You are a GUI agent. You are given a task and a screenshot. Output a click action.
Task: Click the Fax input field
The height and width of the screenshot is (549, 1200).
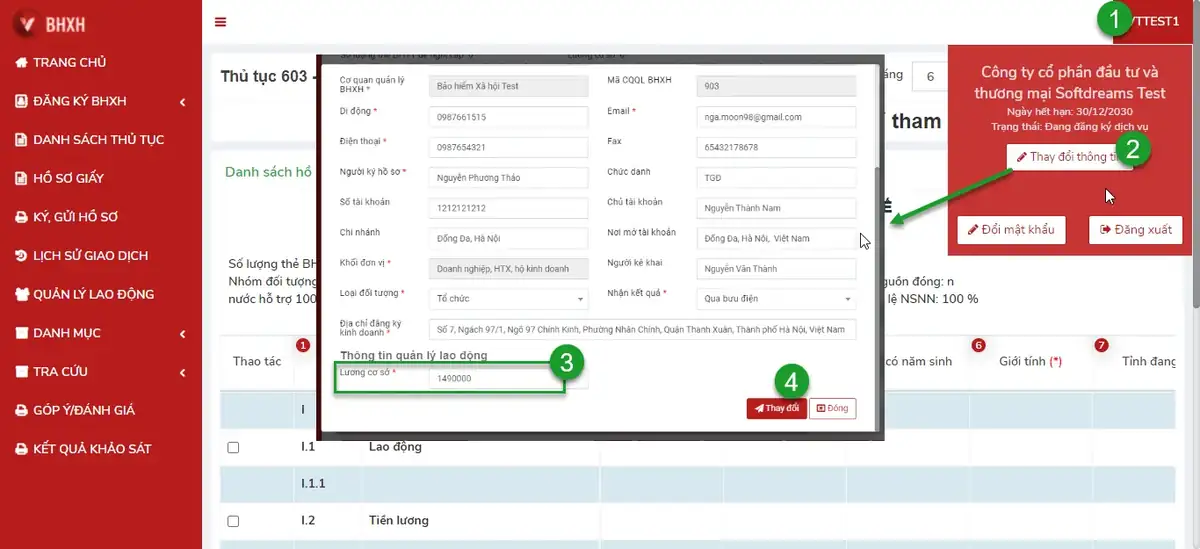[x=776, y=147]
